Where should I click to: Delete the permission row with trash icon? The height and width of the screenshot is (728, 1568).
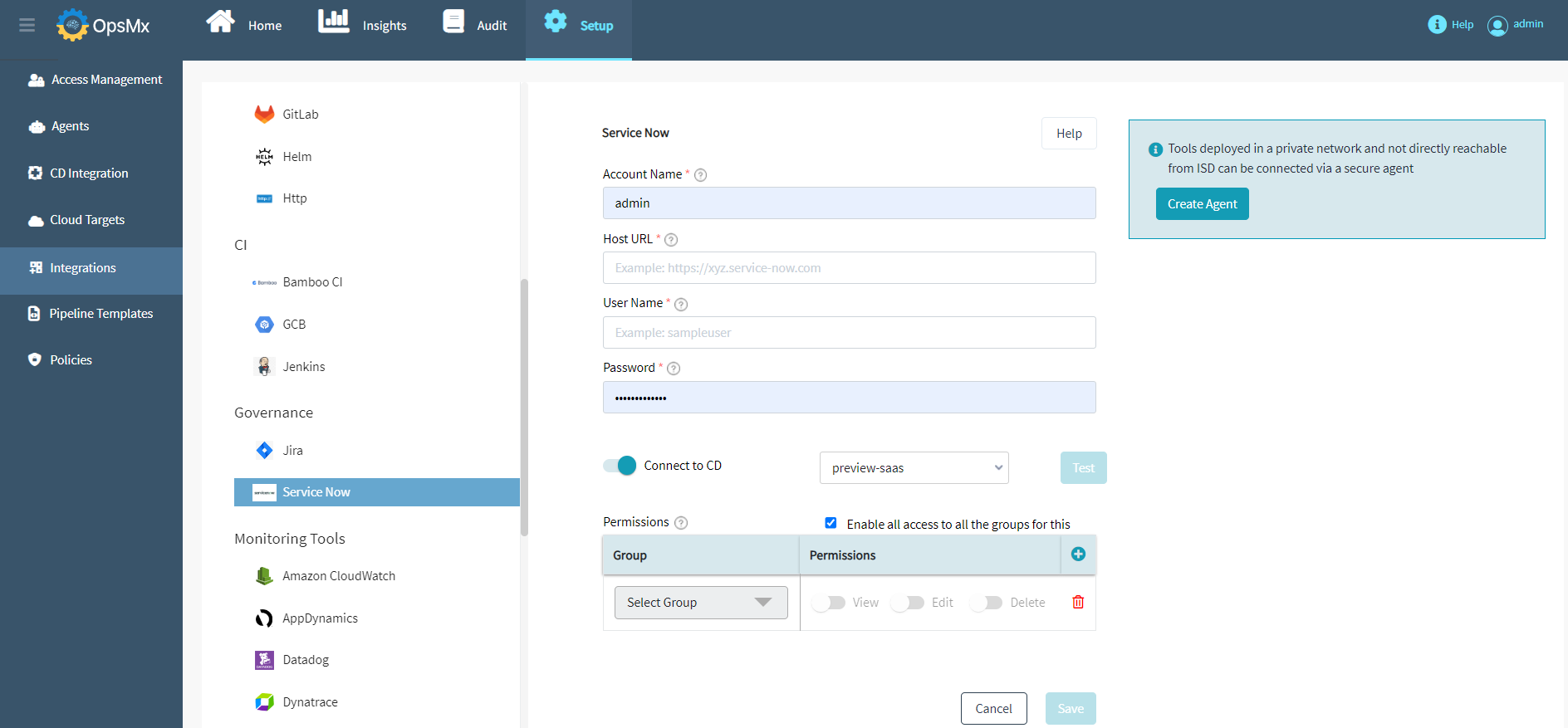tap(1078, 603)
